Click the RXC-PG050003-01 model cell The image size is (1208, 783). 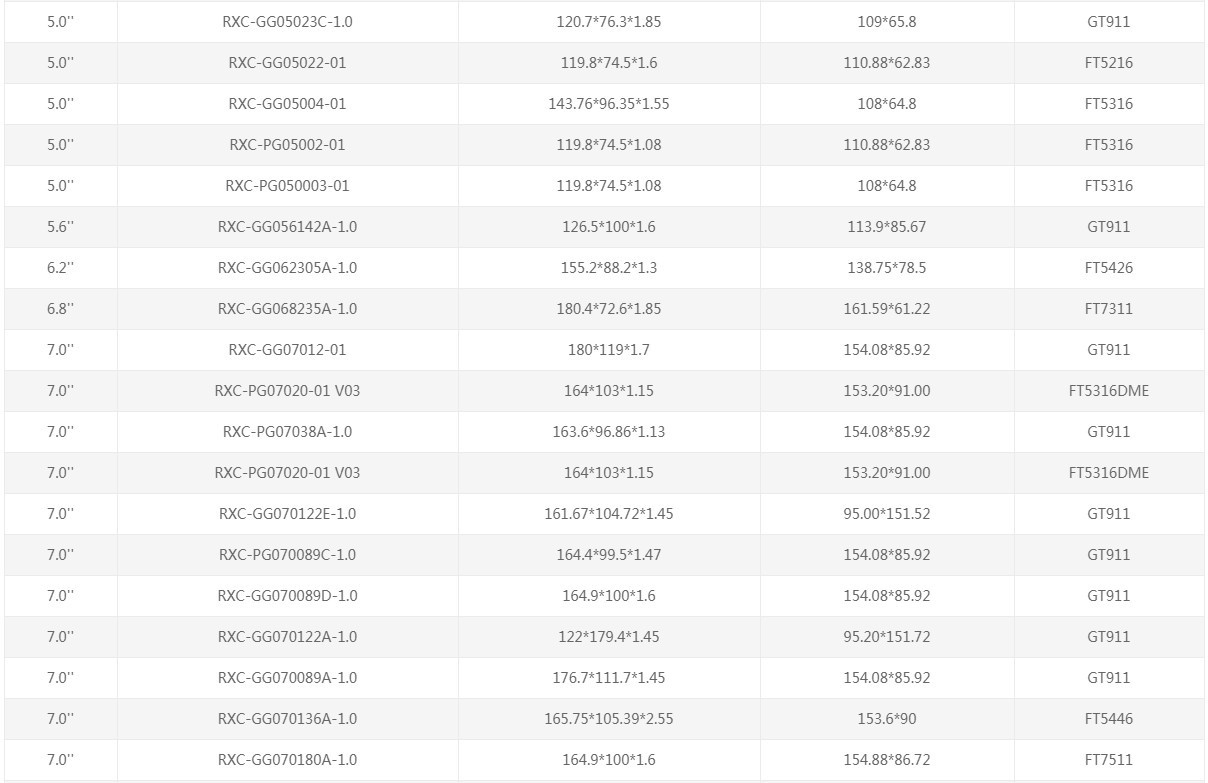287,186
